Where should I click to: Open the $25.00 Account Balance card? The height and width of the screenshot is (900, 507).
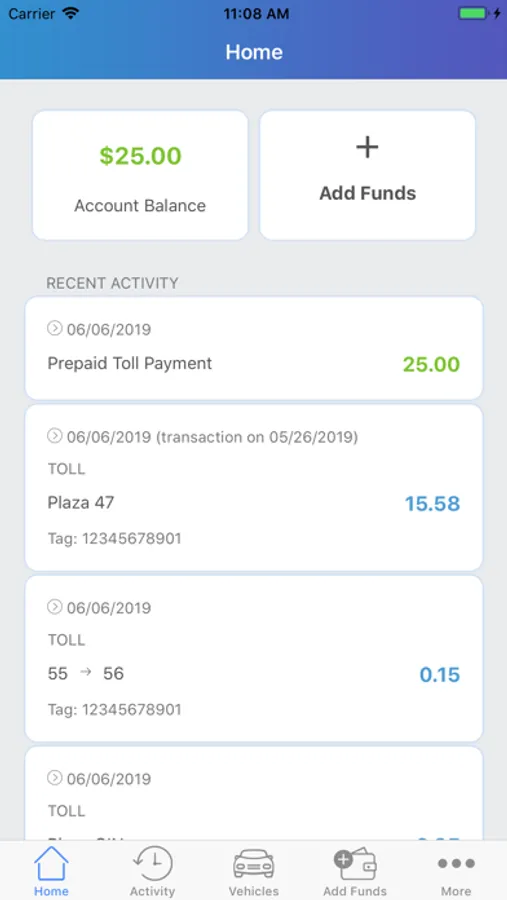(x=140, y=175)
